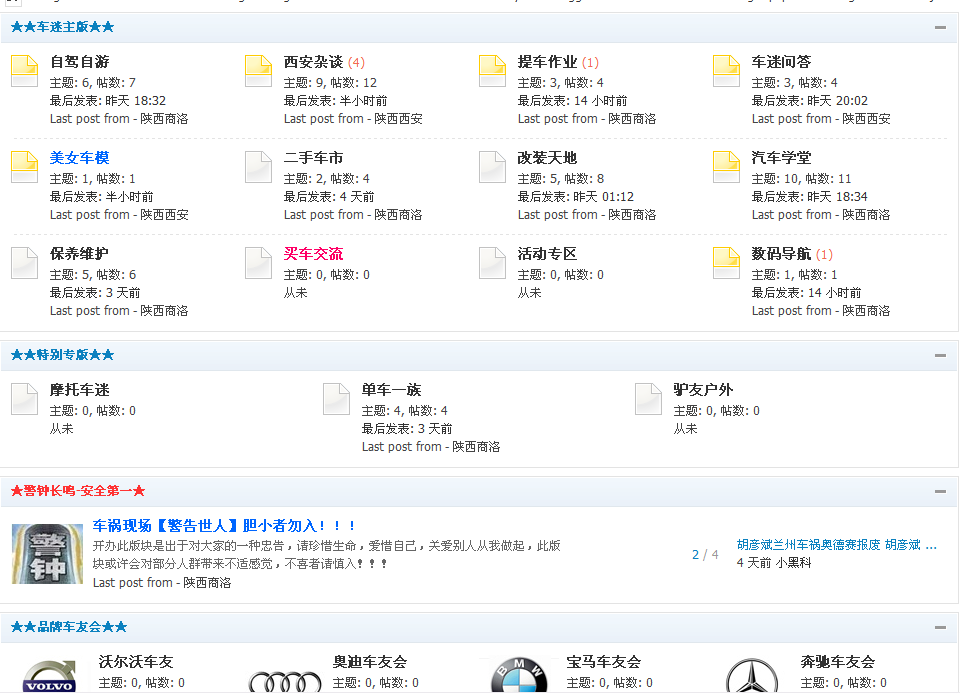Open the ★警钟长鸣-安全第一★ category link
The image size is (960, 694).
[78, 491]
